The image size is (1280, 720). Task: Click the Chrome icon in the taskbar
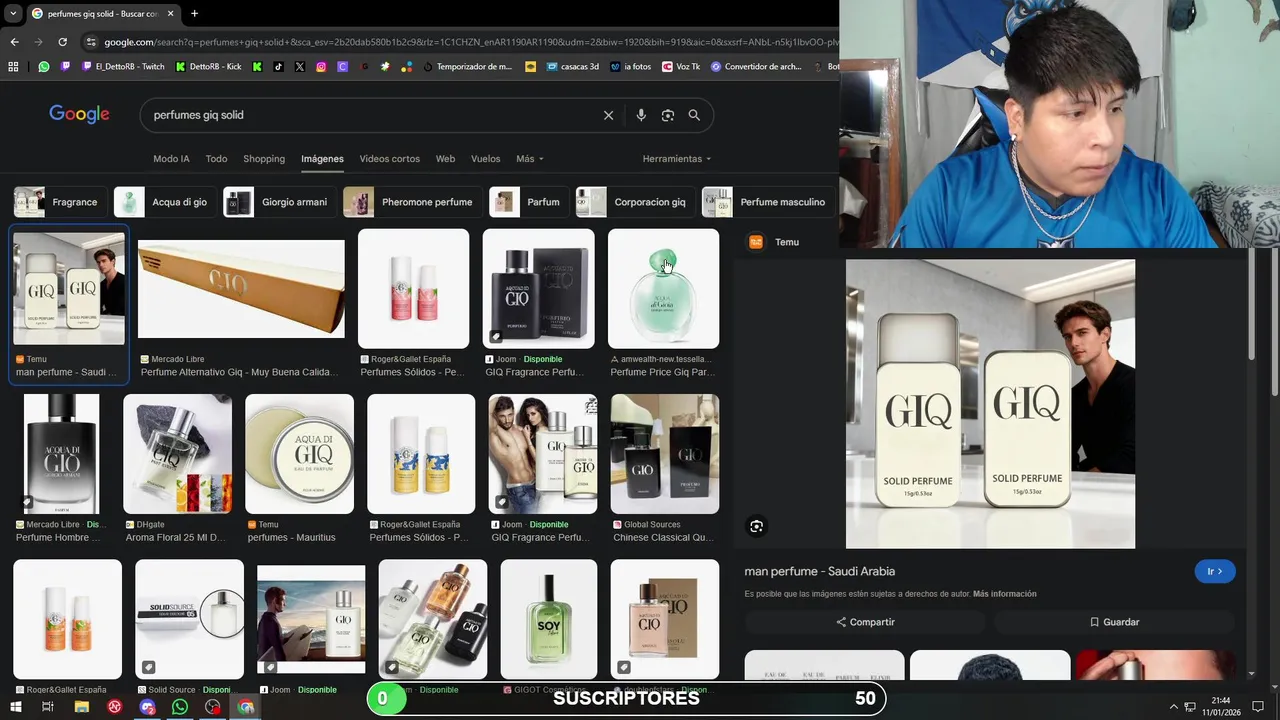(246, 706)
